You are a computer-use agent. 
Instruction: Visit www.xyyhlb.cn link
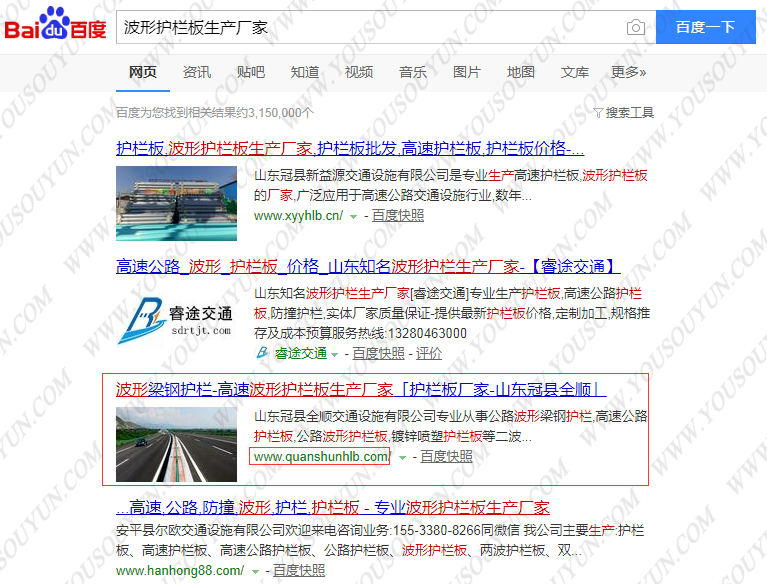click(x=298, y=216)
